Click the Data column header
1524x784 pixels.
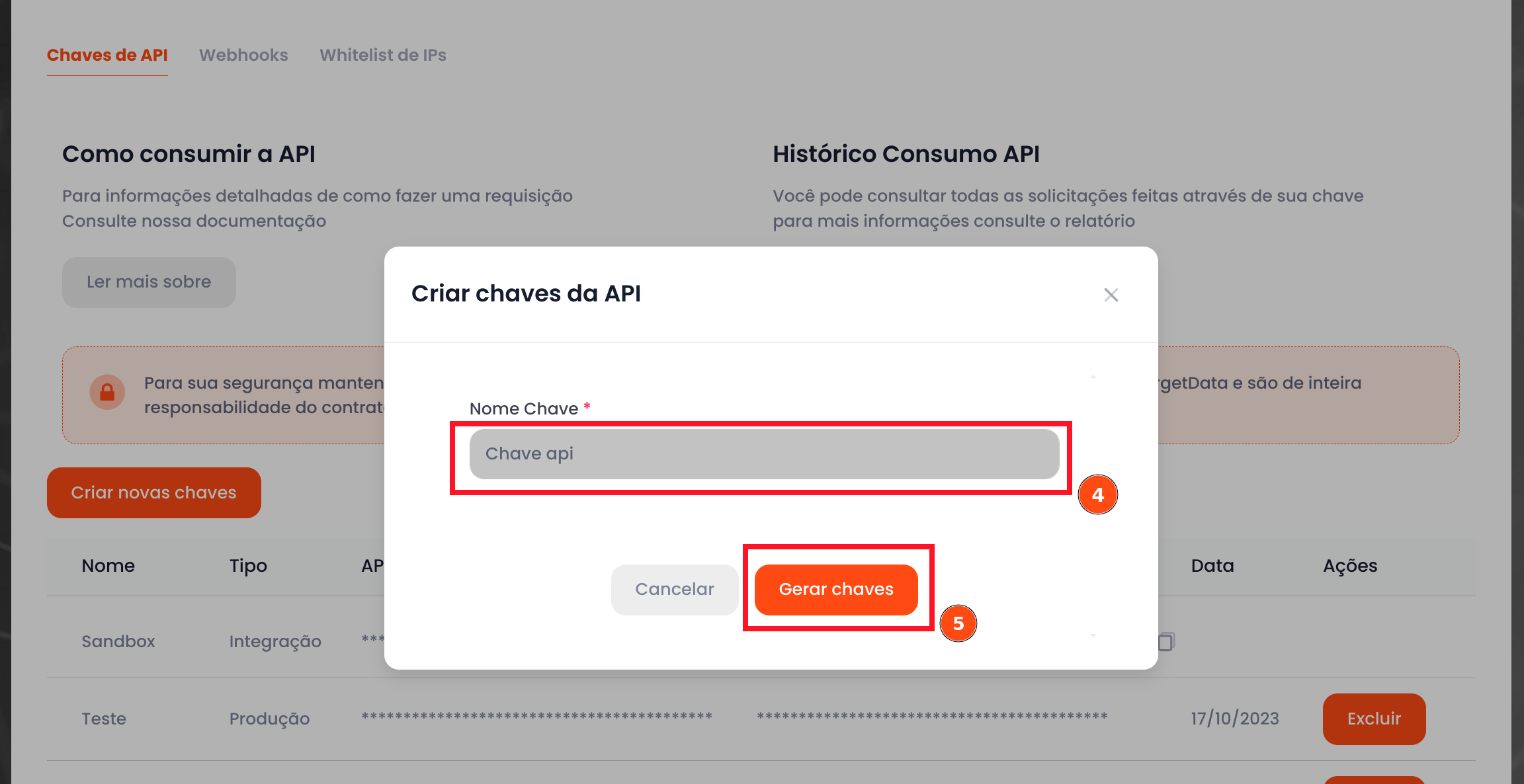pos(1212,566)
